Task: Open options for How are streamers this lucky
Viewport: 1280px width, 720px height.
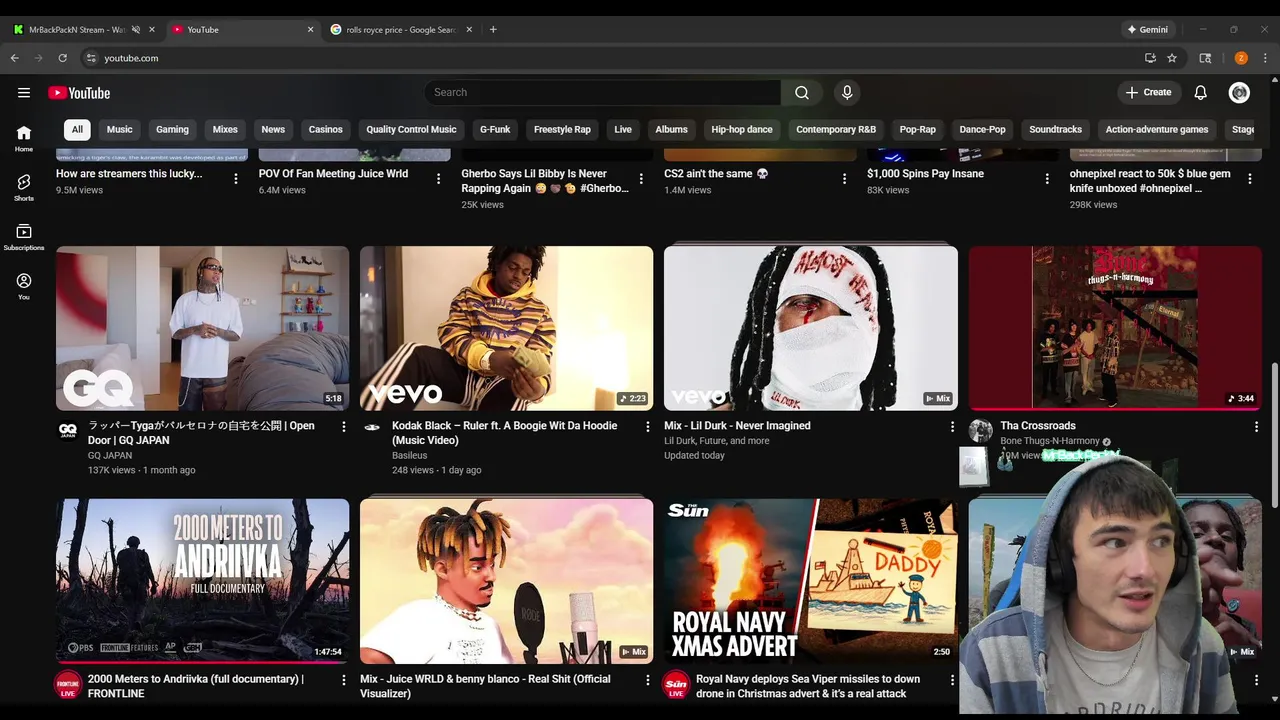Action: pyautogui.click(x=236, y=179)
